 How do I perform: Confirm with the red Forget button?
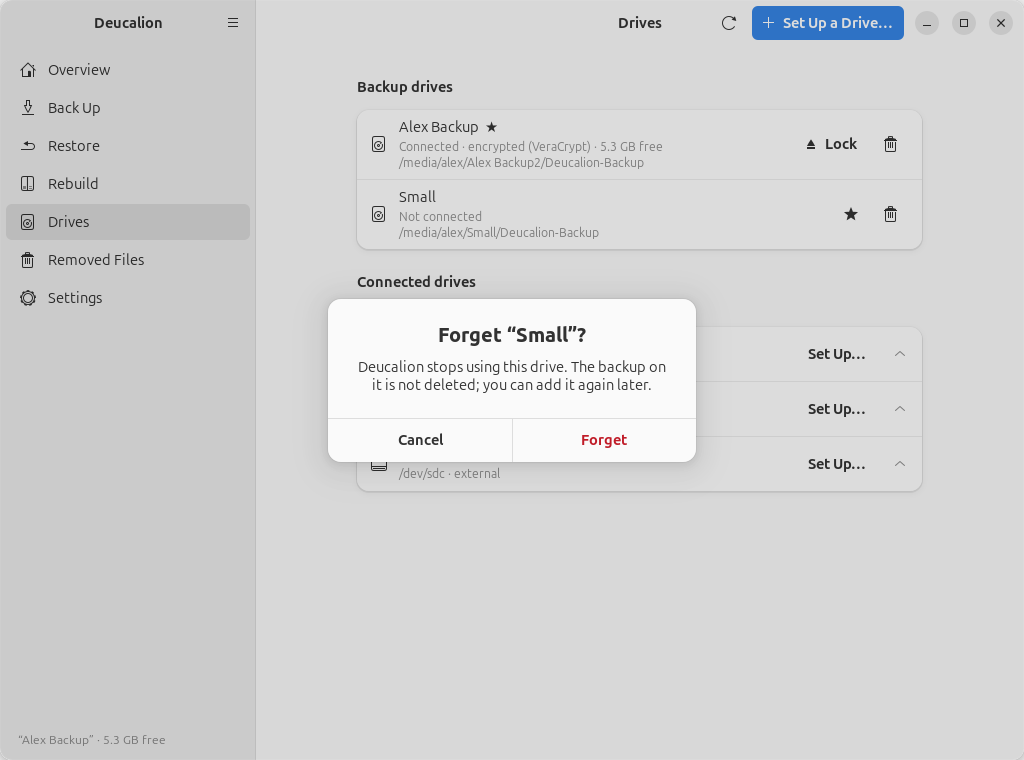tap(604, 440)
